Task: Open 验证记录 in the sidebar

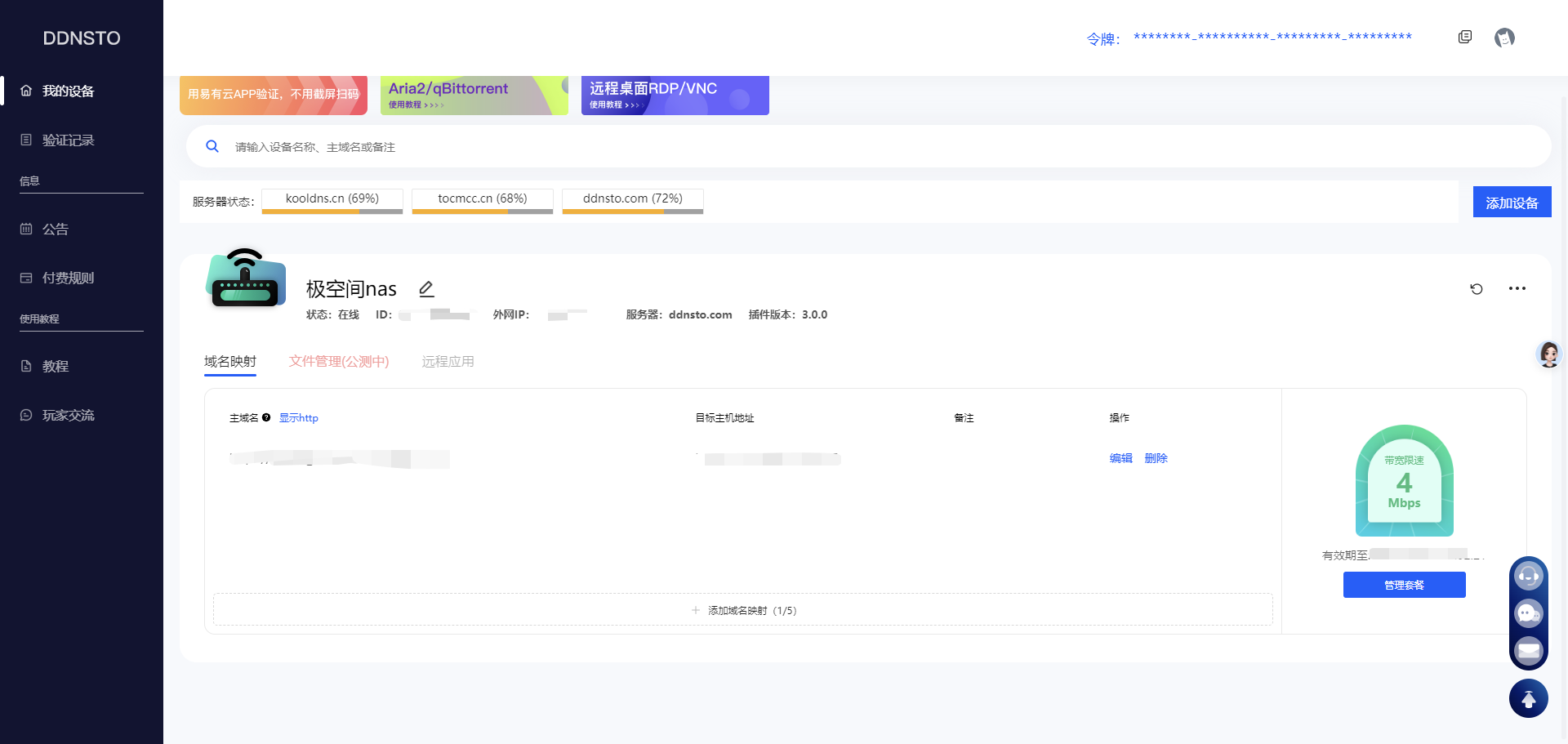Action: point(69,140)
